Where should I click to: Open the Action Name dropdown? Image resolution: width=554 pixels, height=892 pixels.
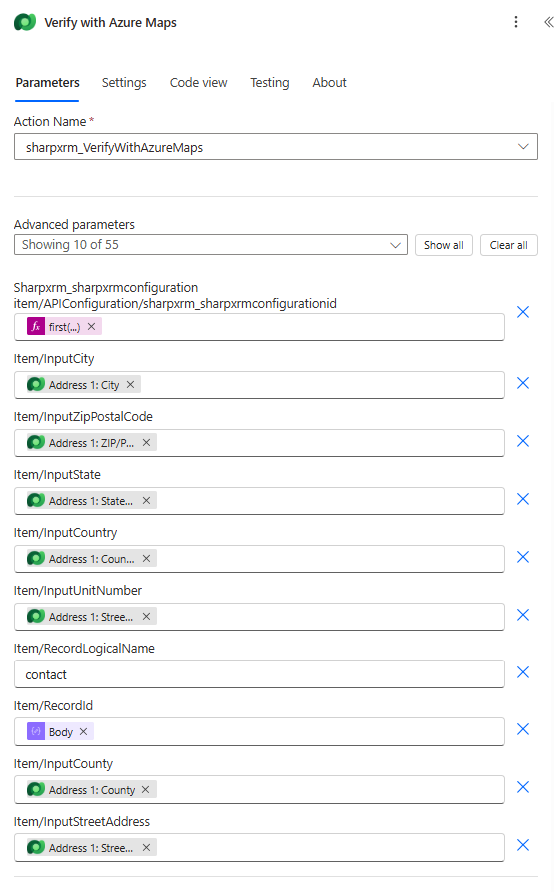coord(276,147)
